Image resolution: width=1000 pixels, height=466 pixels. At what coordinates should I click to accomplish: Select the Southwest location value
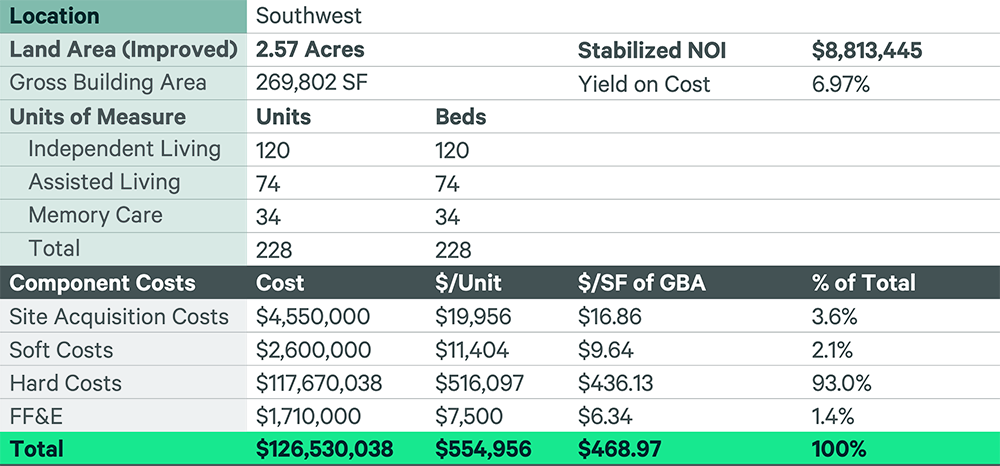309,16
